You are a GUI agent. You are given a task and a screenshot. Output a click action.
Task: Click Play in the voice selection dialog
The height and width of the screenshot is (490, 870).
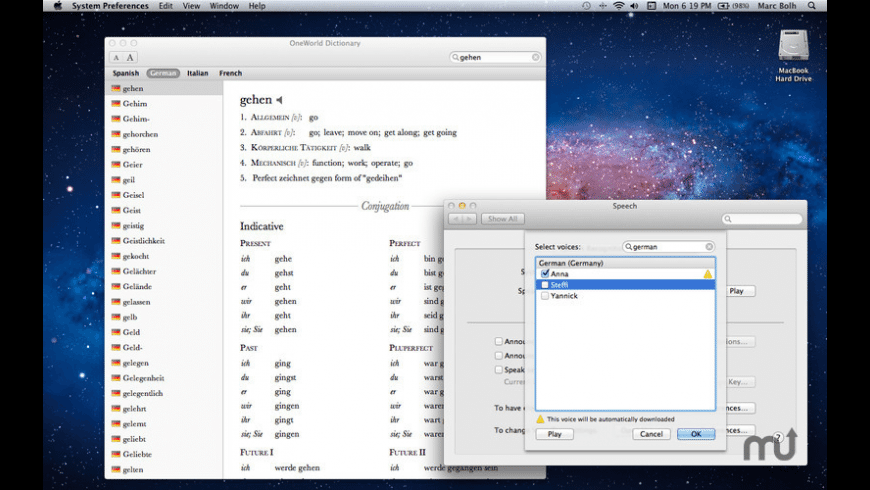(554, 434)
